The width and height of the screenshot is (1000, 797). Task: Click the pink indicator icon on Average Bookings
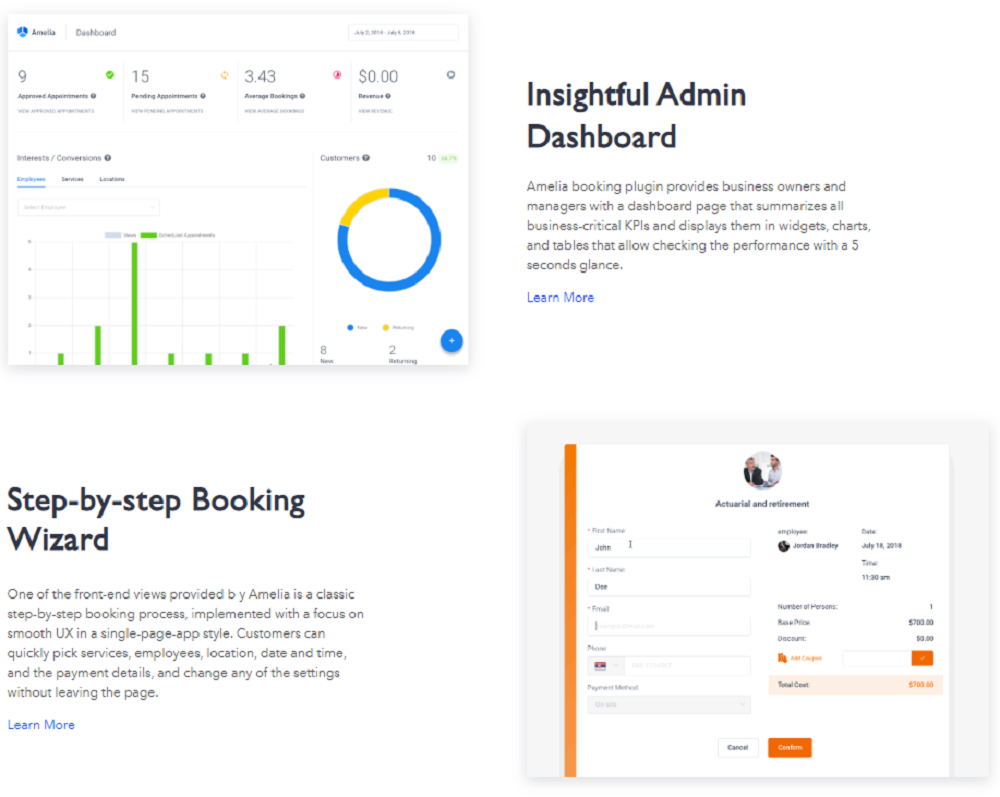pos(336,74)
